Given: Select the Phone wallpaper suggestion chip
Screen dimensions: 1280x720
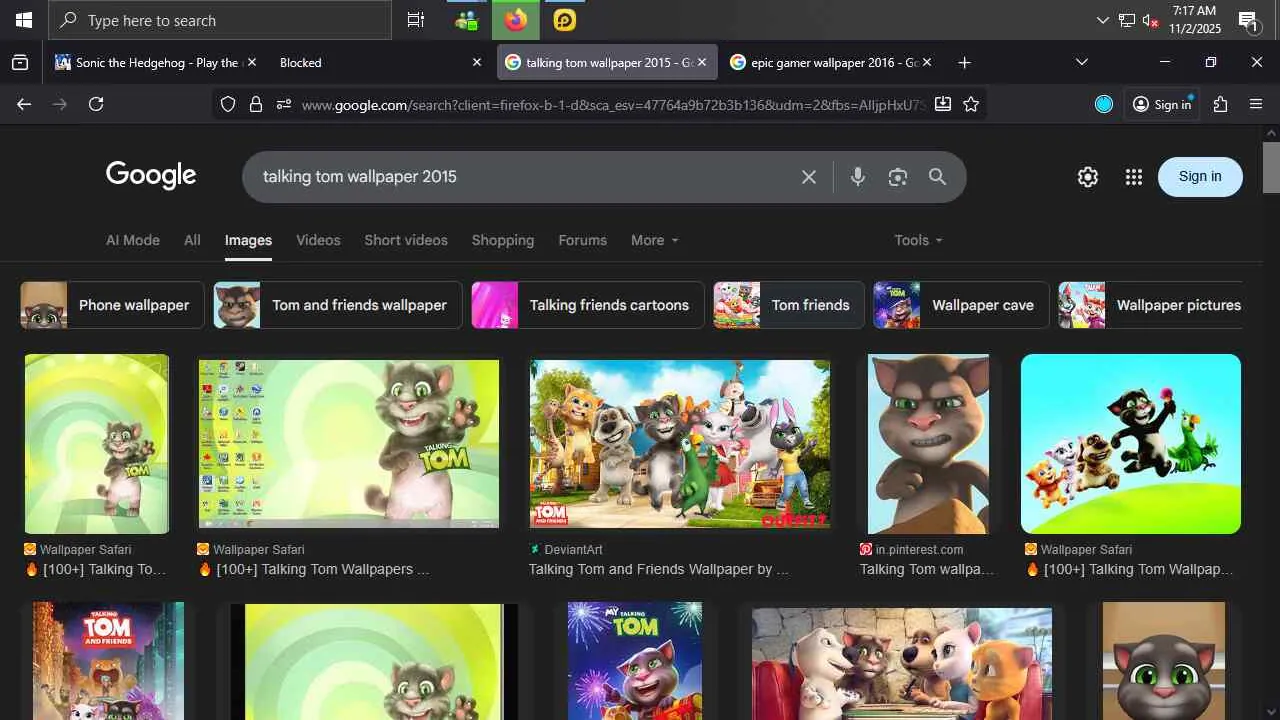Looking at the screenshot, I should point(113,305).
